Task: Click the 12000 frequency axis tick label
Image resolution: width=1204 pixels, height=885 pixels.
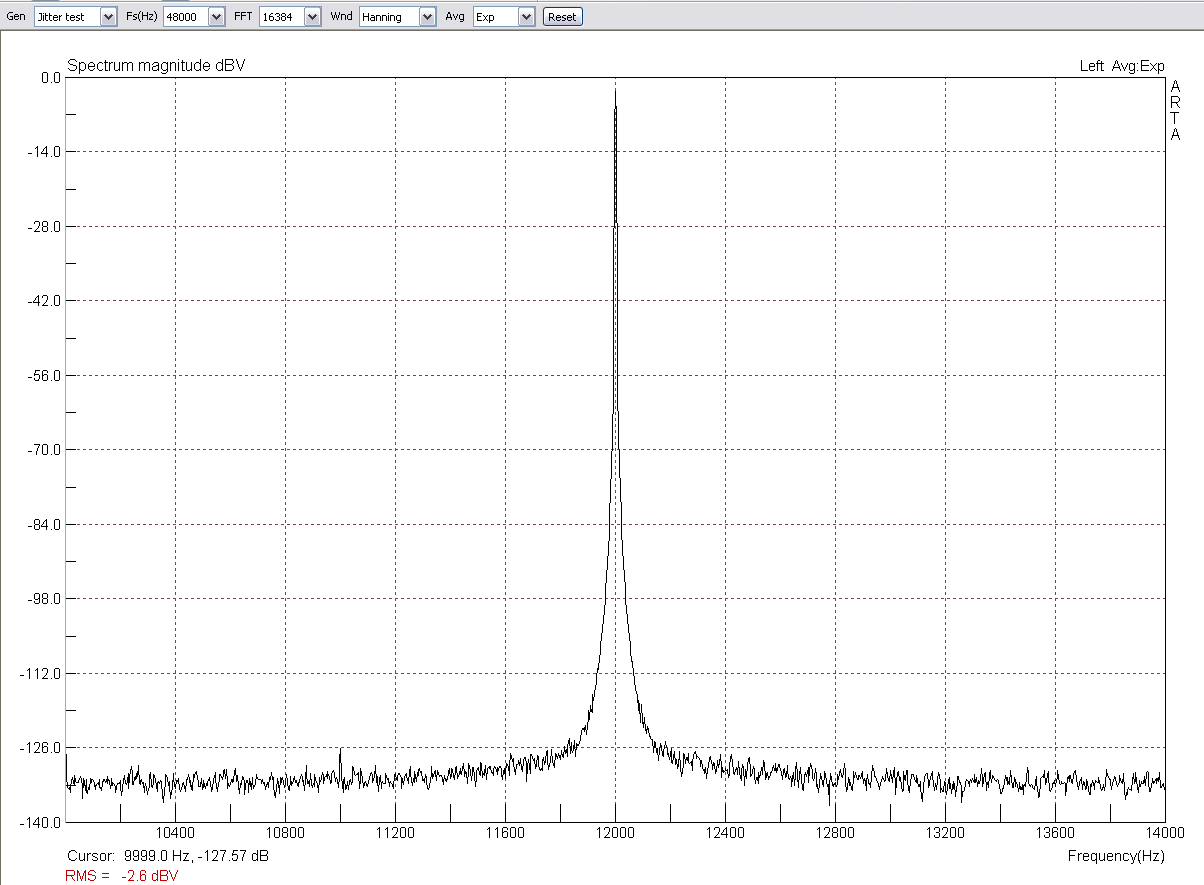Action: (615, 832)
